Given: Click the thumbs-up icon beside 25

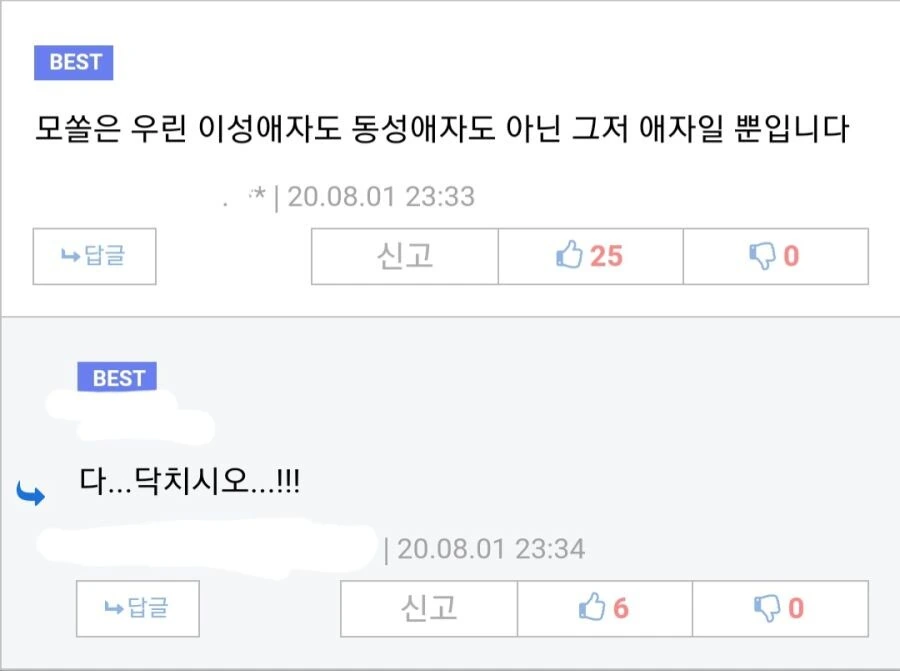Looking at the screenshot, I should (569, 254).
